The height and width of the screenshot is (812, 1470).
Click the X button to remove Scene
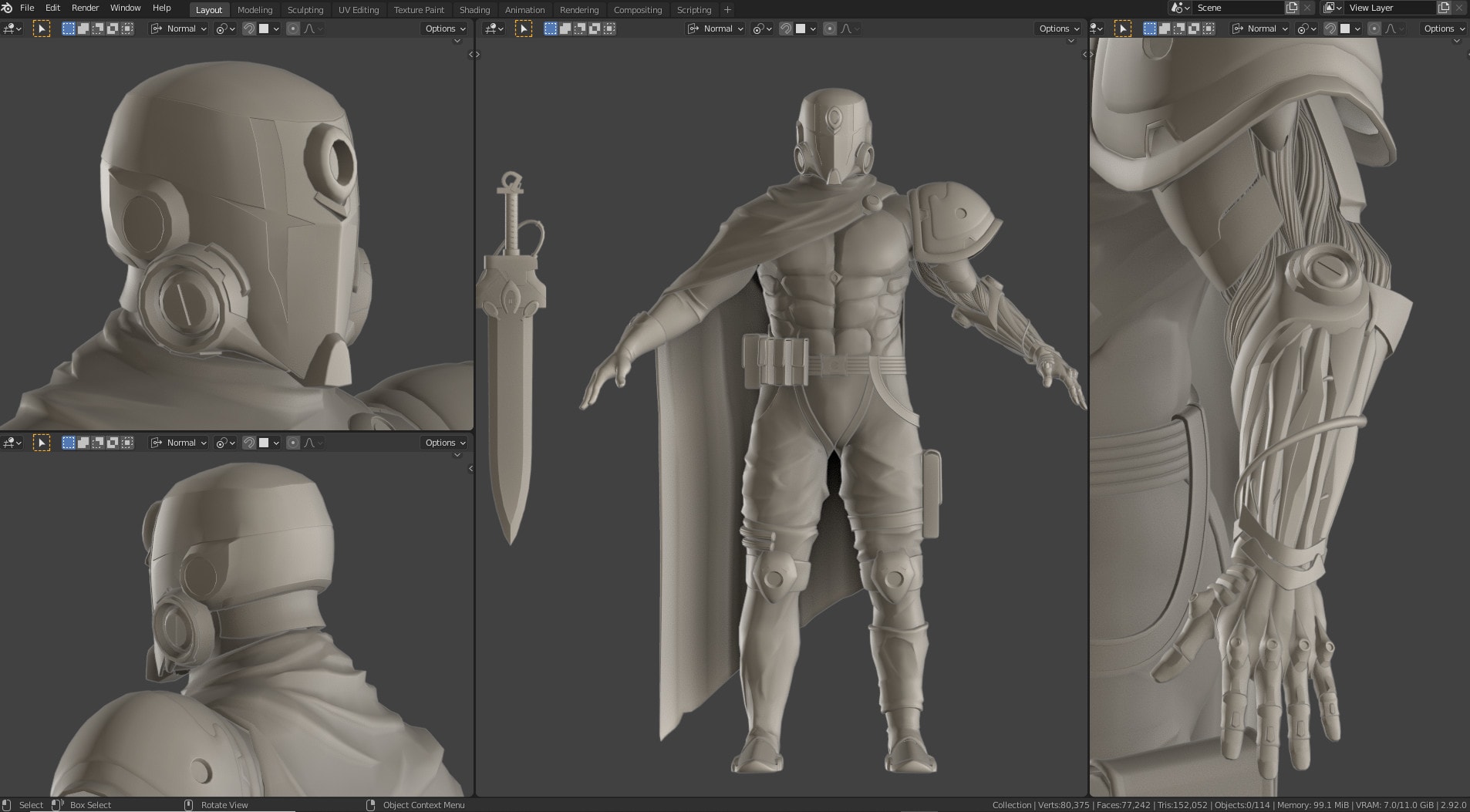pyautogui.click(x=1307, y=8)
